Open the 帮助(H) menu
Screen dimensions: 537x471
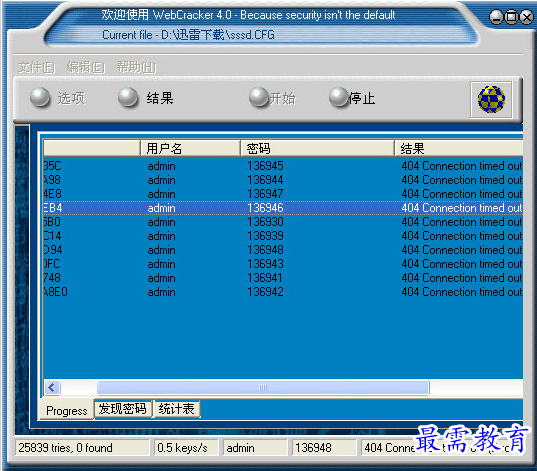coord(136,67)
